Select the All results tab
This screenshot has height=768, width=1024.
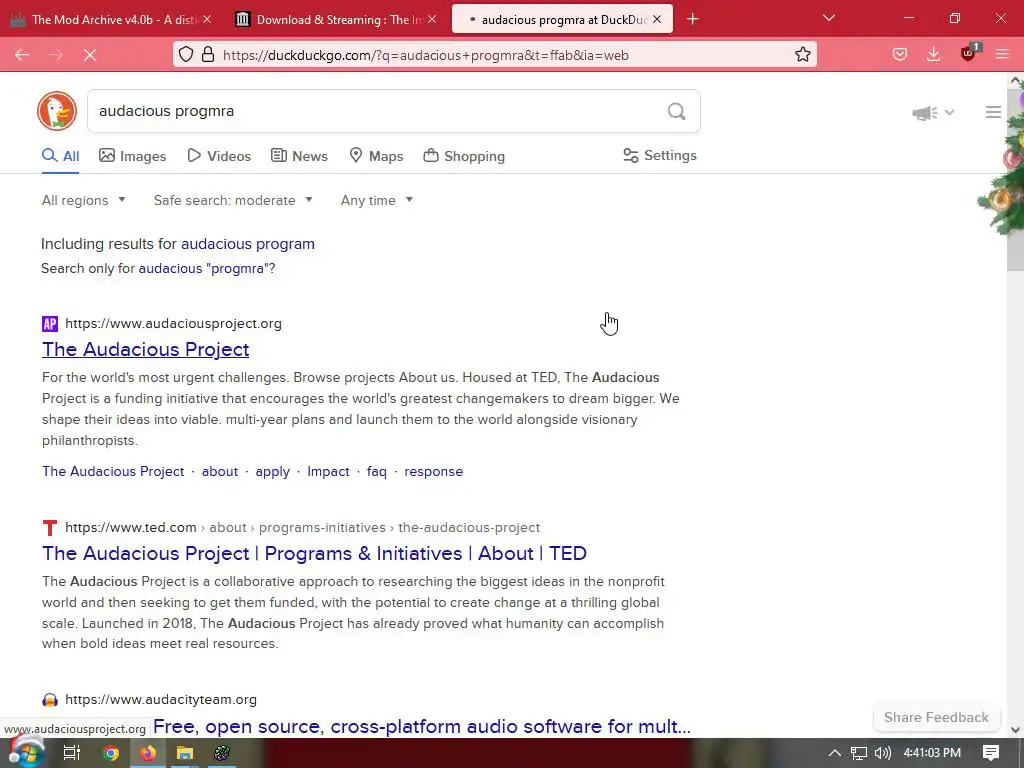[61, 156]
